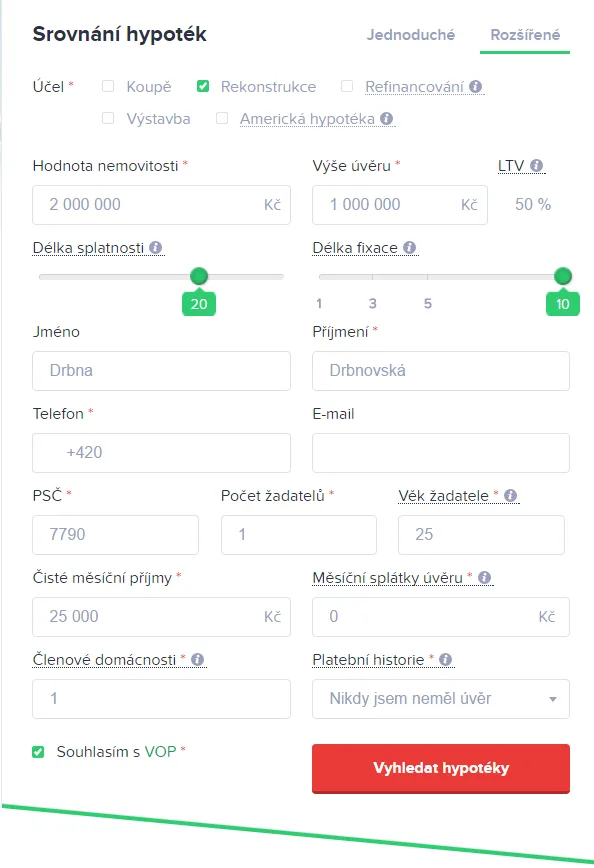Click the Délka splatnosti slider handle
The width and height of the screenshot is (594, 868).
point(199,276)
